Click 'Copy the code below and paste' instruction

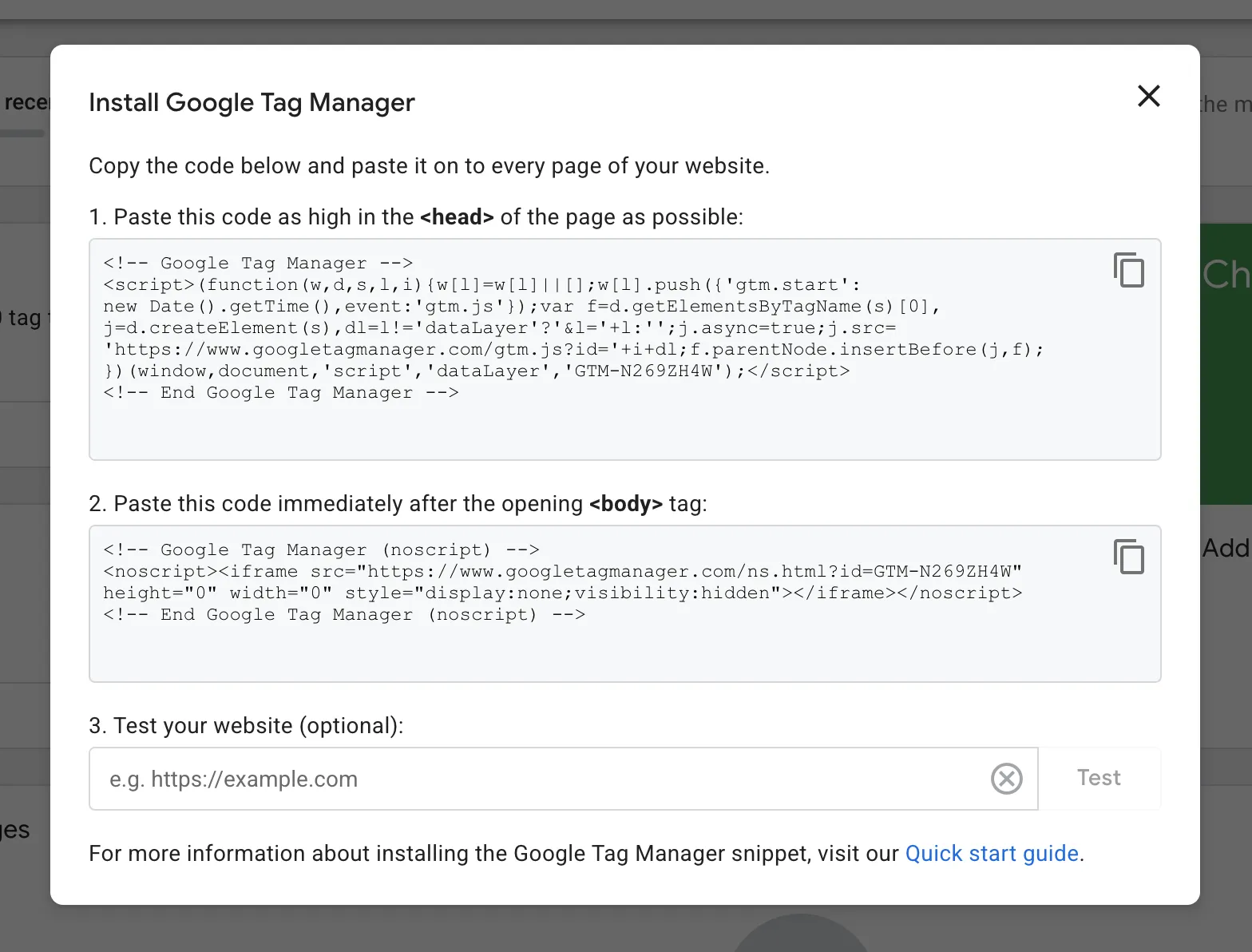click(429, 166)
